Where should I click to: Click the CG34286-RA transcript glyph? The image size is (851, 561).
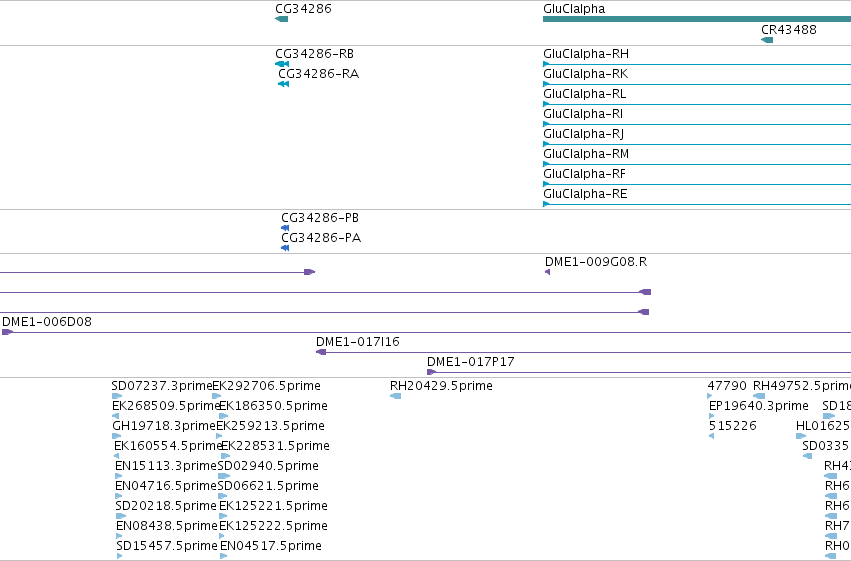283,84
